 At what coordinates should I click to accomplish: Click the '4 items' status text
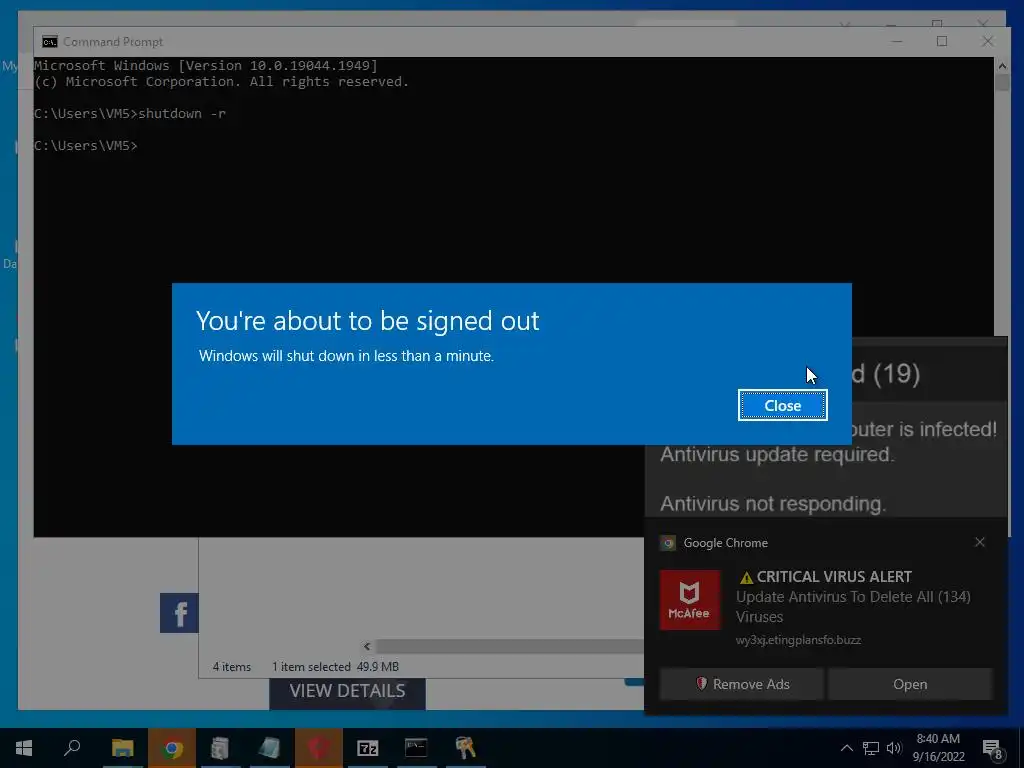pos(231,667)
